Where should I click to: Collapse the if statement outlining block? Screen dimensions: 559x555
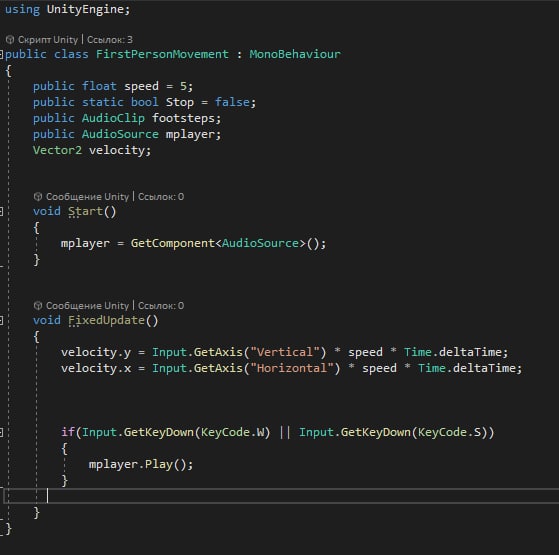pyautogui.click(x=1, y=432)
